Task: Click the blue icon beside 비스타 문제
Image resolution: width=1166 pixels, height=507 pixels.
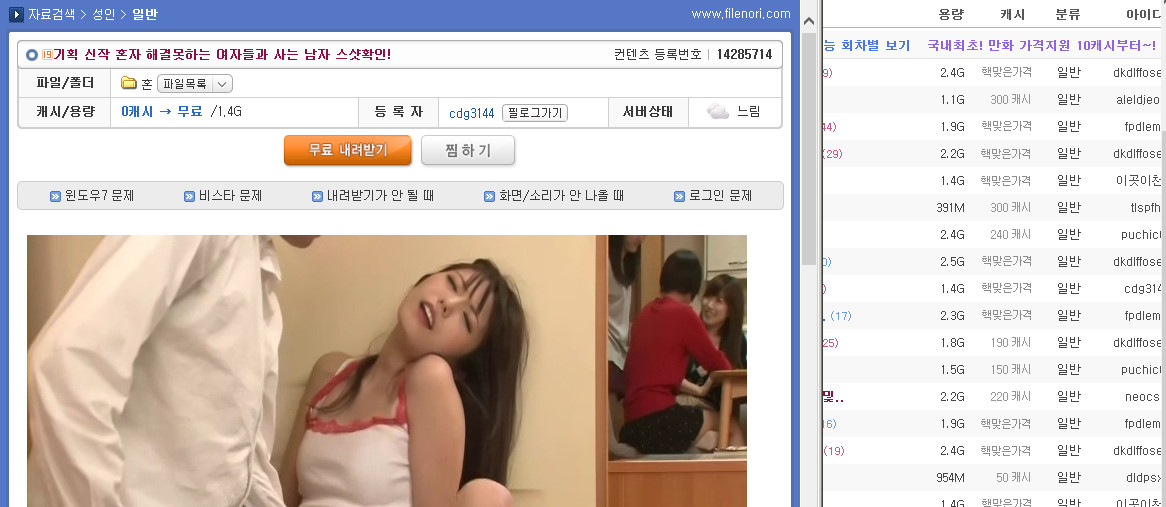Action: coord(190,196)
